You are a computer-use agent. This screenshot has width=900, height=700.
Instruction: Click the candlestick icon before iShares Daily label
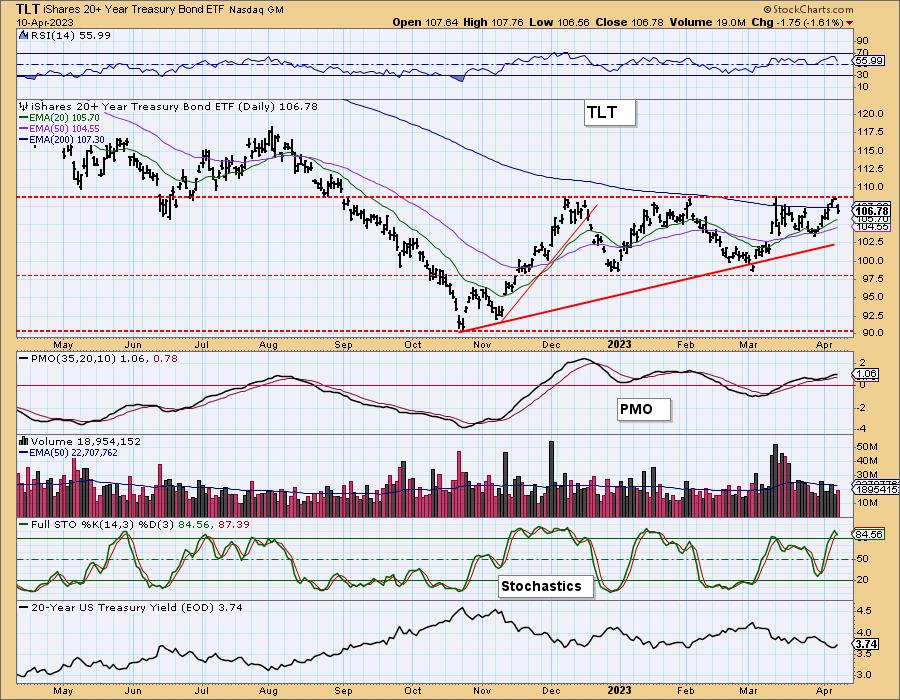coord(23,106)
